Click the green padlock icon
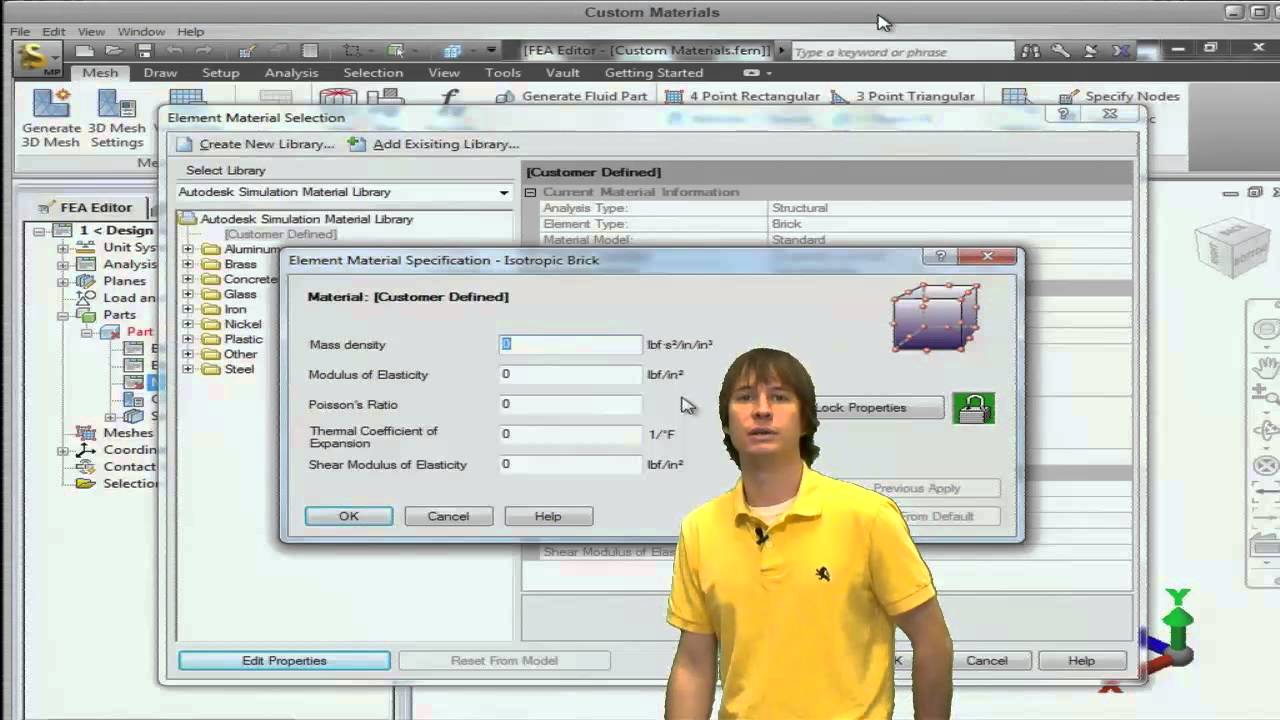The image size is (1280, 720). pyautogui.click(x=973, y=408)
